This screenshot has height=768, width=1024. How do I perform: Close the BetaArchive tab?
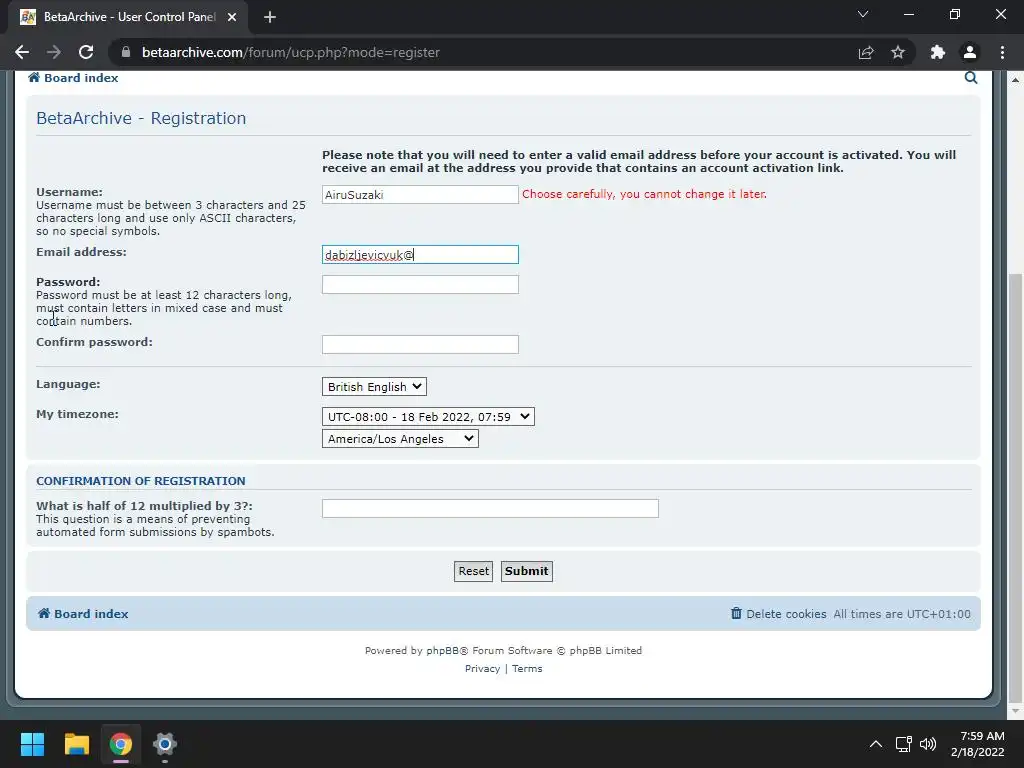(232, 17)
